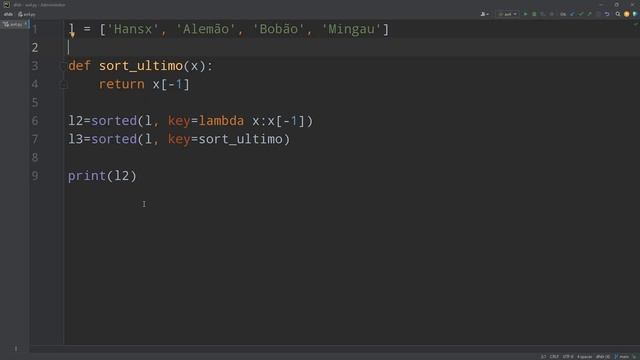Click the 4 spaces indent setting

(x=584, y=357)
